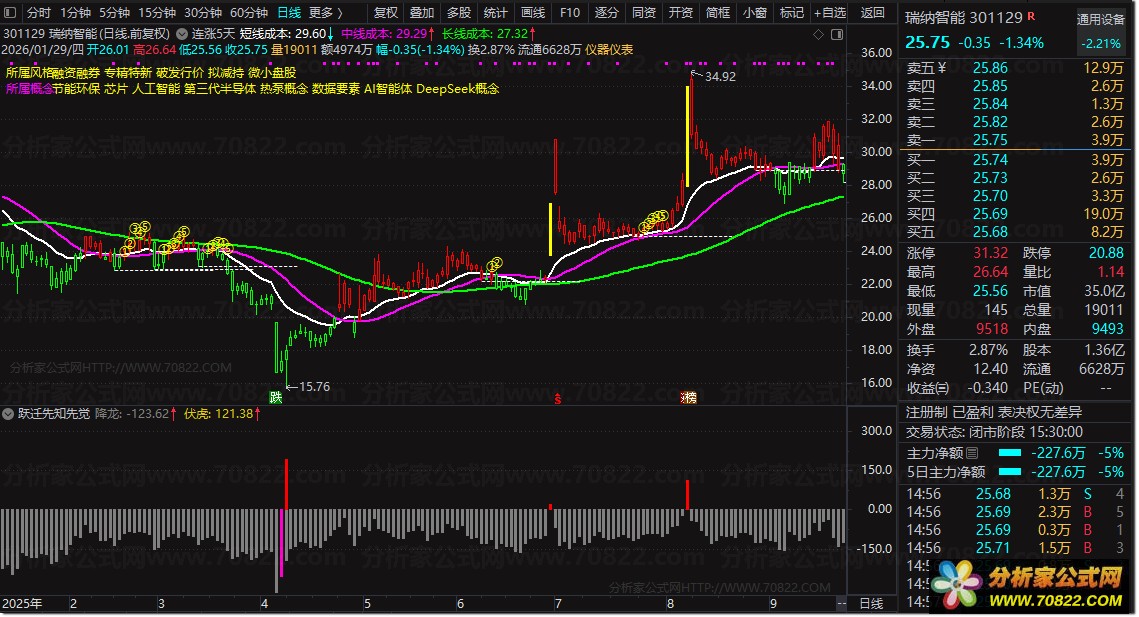Click the 返回 button
This screenshot has width=1139, height=617.
pos(873,13)
